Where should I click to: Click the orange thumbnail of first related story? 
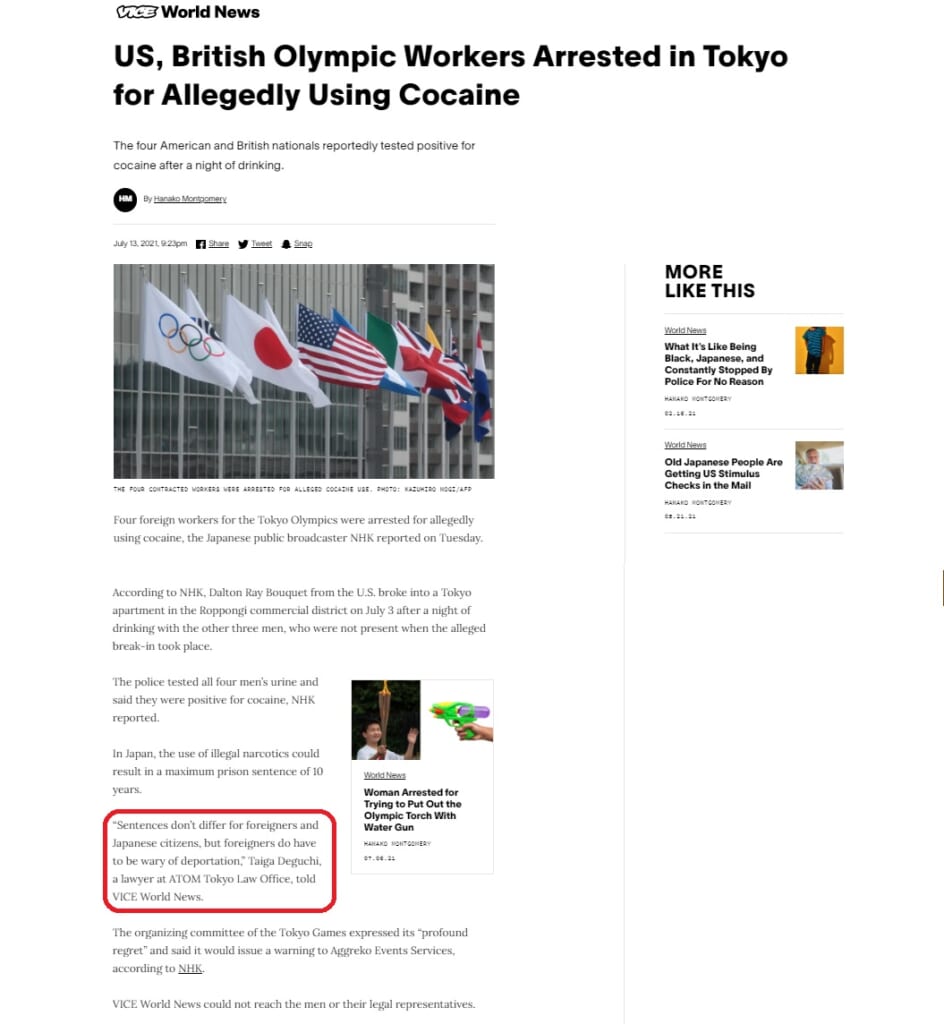click(x=819, y=350)
